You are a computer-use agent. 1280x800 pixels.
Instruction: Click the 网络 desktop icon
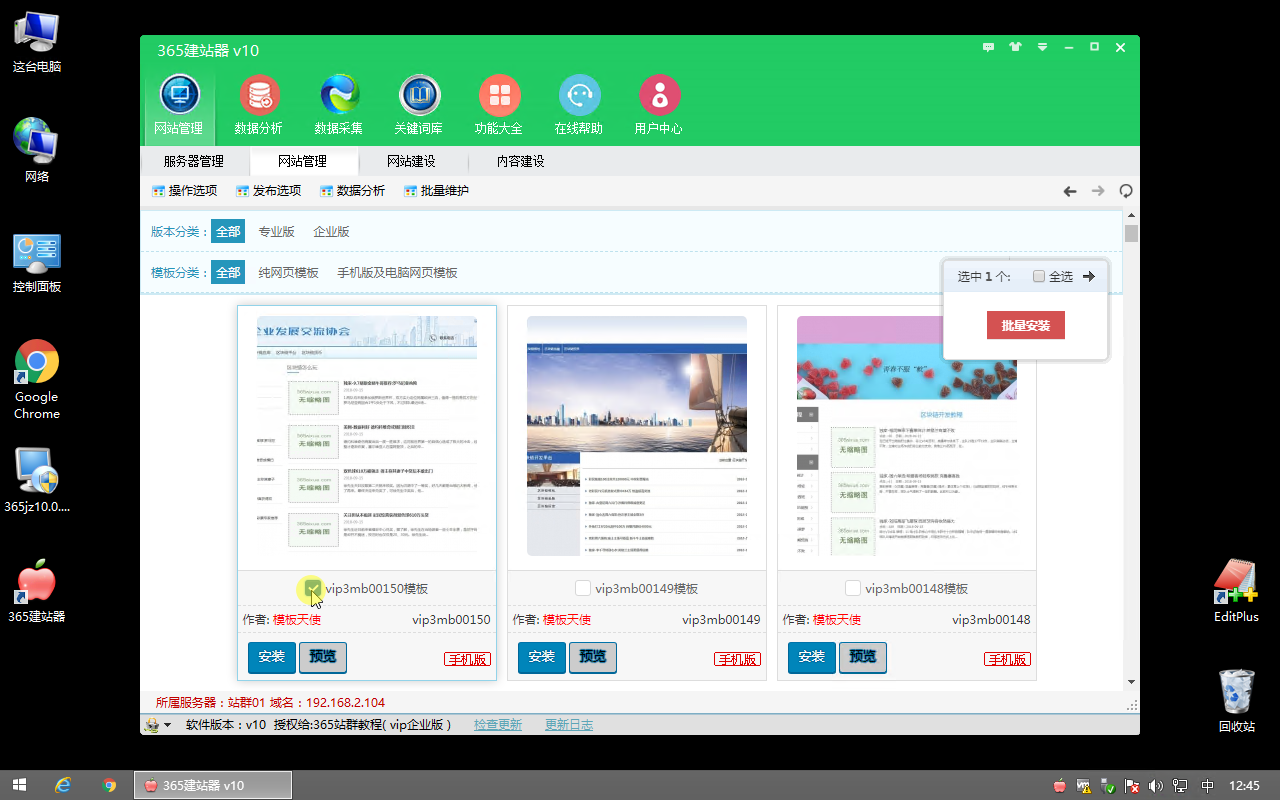point(37,150)
